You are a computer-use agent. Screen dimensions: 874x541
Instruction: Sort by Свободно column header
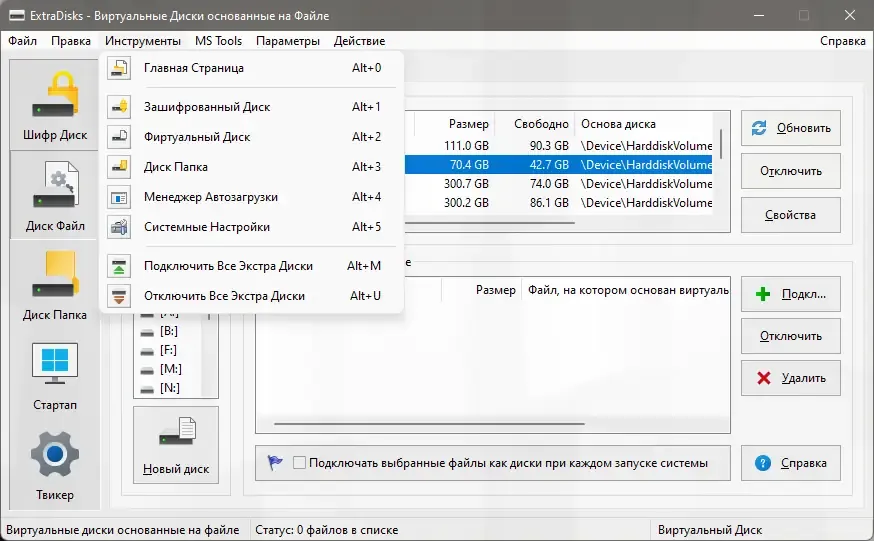[535, 124]
